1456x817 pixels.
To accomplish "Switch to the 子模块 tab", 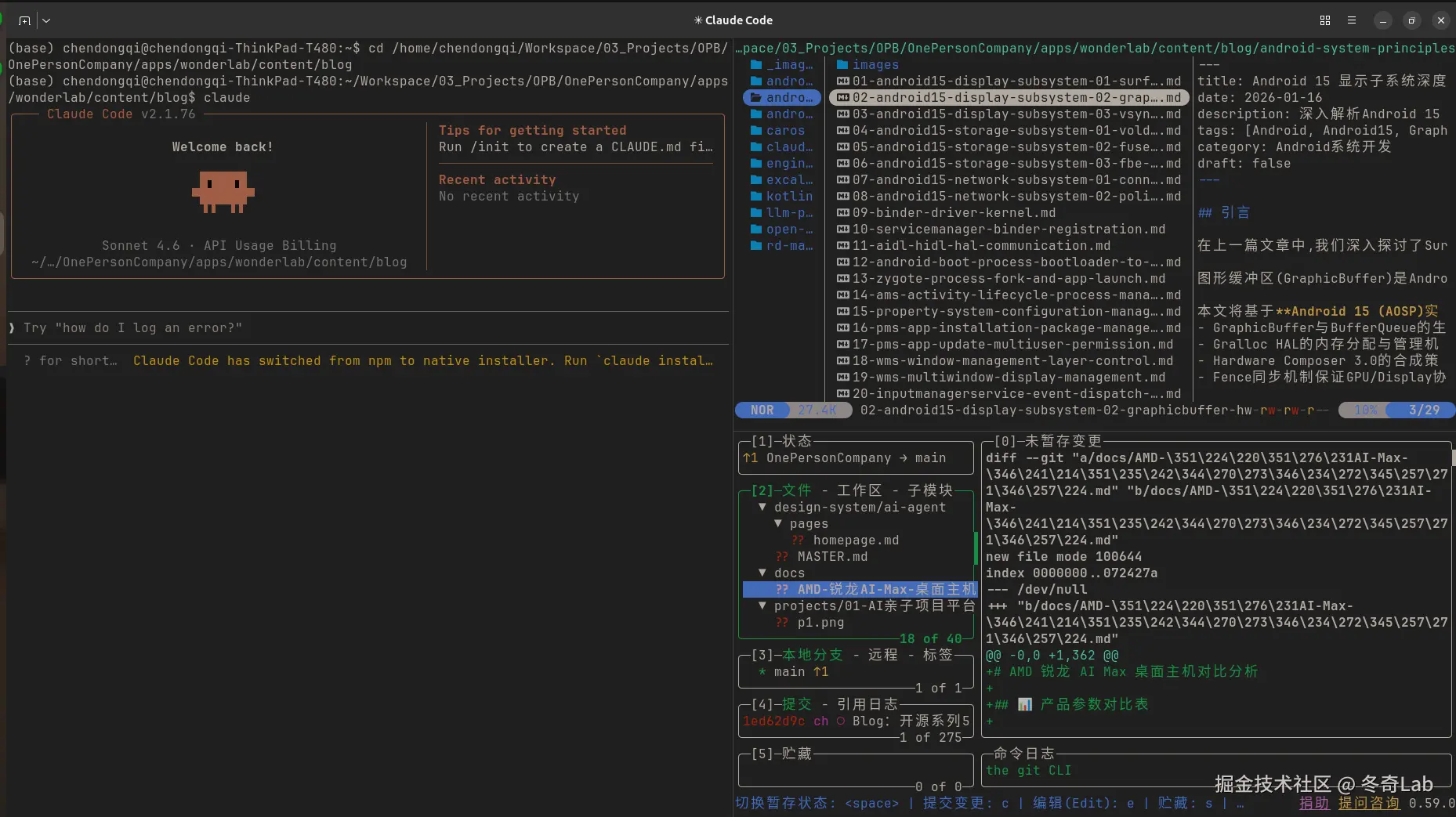I will (x=929, y=490).
